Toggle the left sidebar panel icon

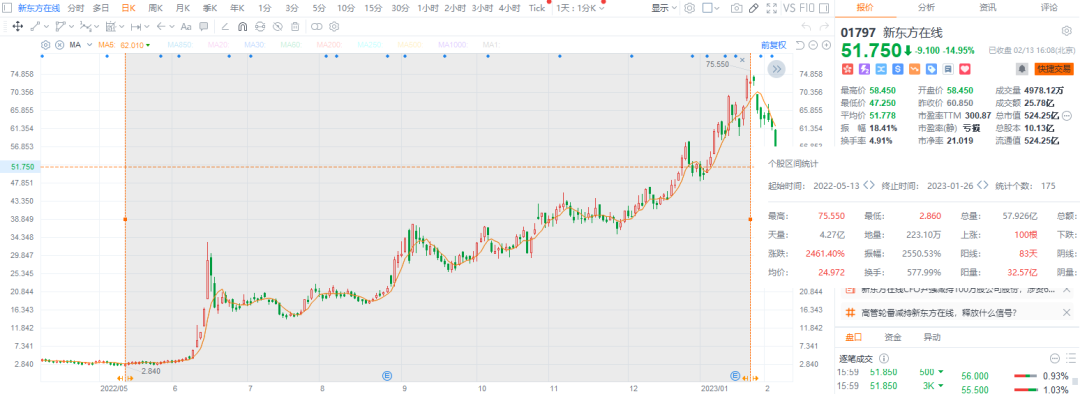coord(6,8)
